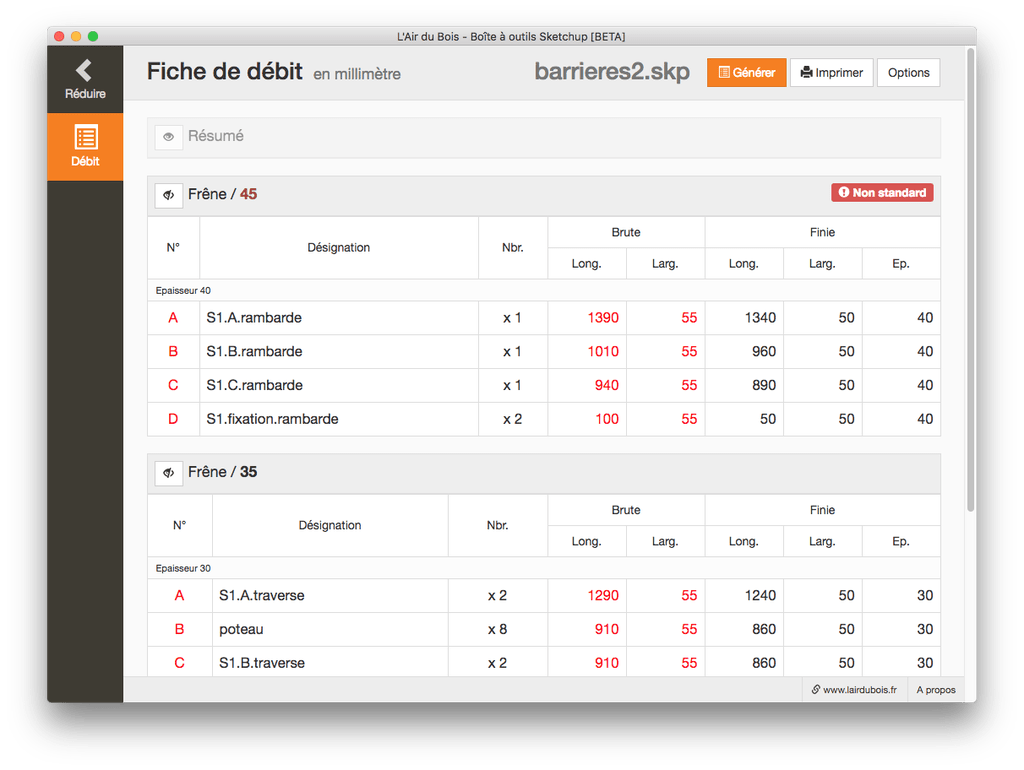This screenshot has width=1024, height=770.
Task: Click the Finie header in Frêne / 45 table
Action: click(x=822, y=233)
